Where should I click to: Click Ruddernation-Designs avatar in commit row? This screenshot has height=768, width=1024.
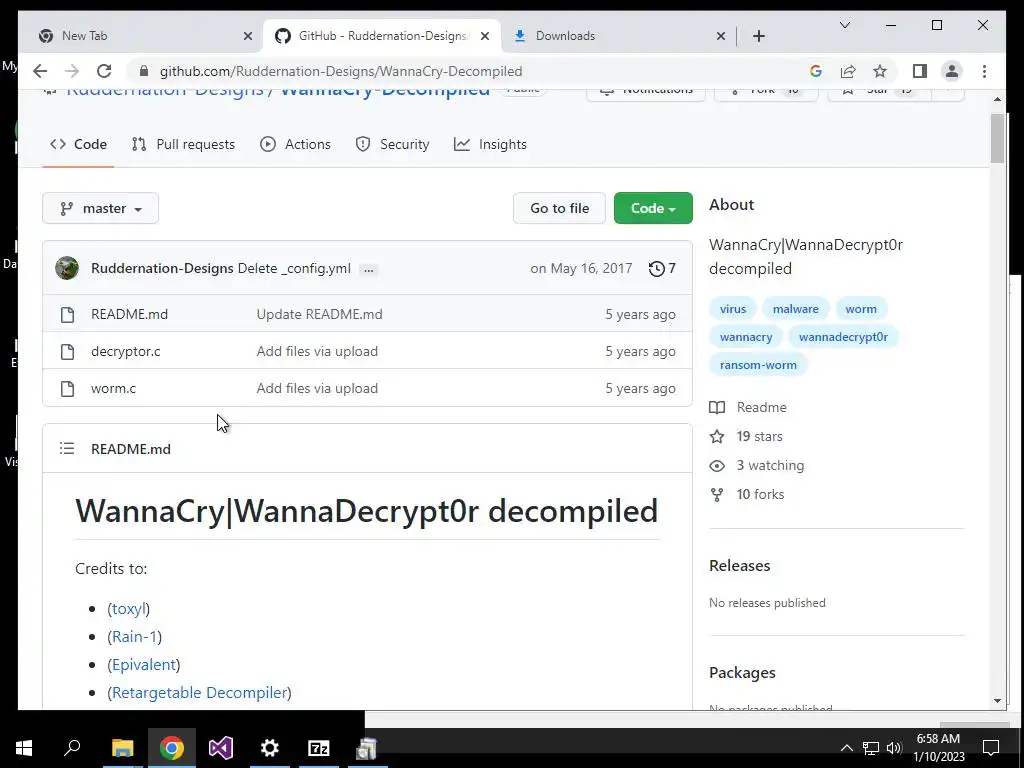[67, 268]
